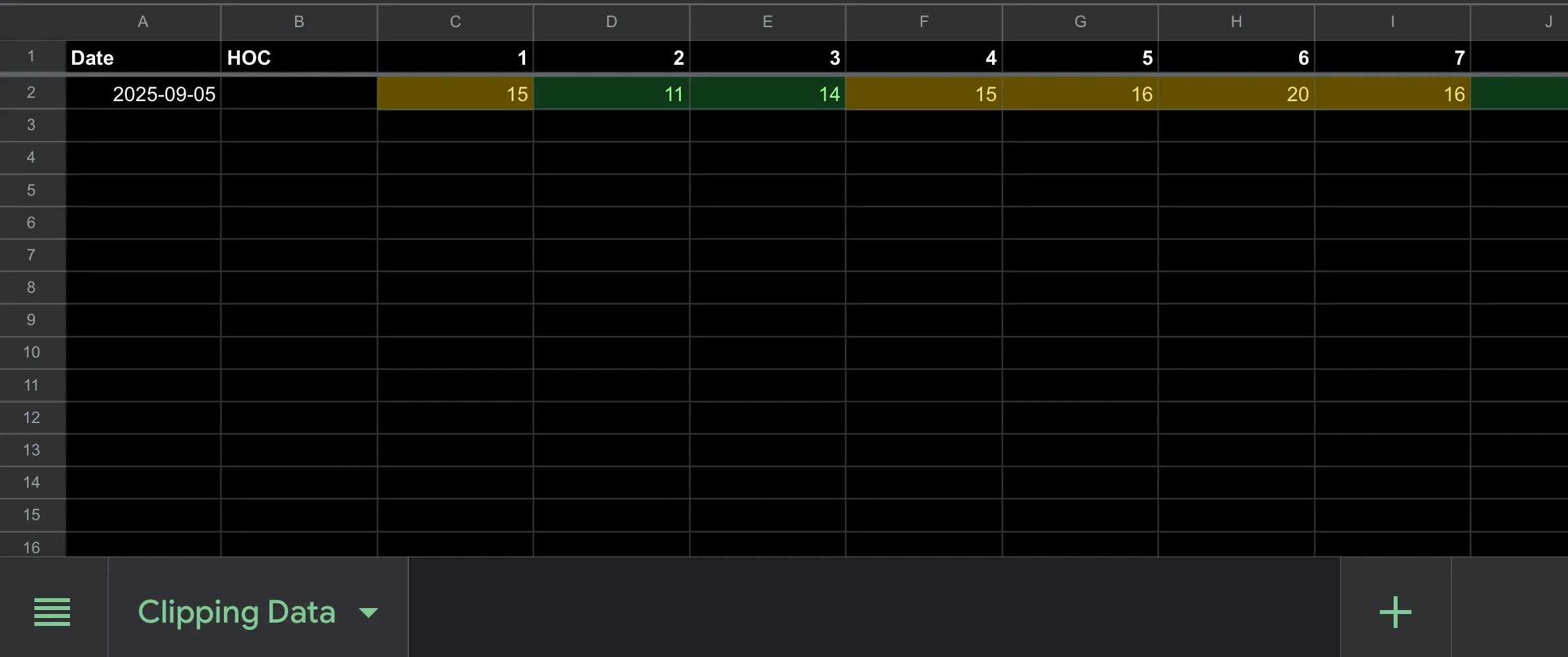Click the add new sheet plus icon

click(1395, 611)
